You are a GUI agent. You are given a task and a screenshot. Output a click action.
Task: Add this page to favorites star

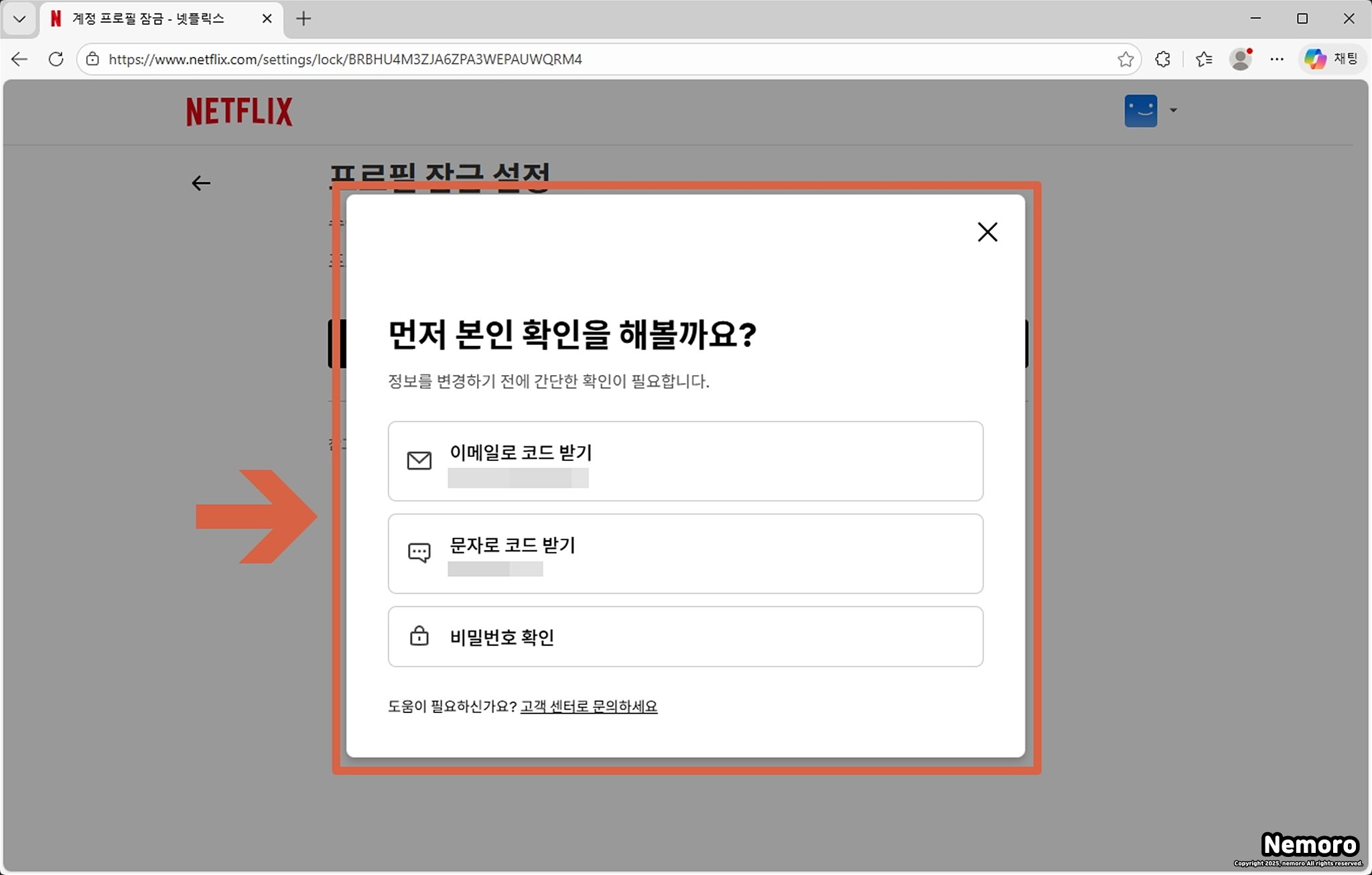pos(1125,59)
